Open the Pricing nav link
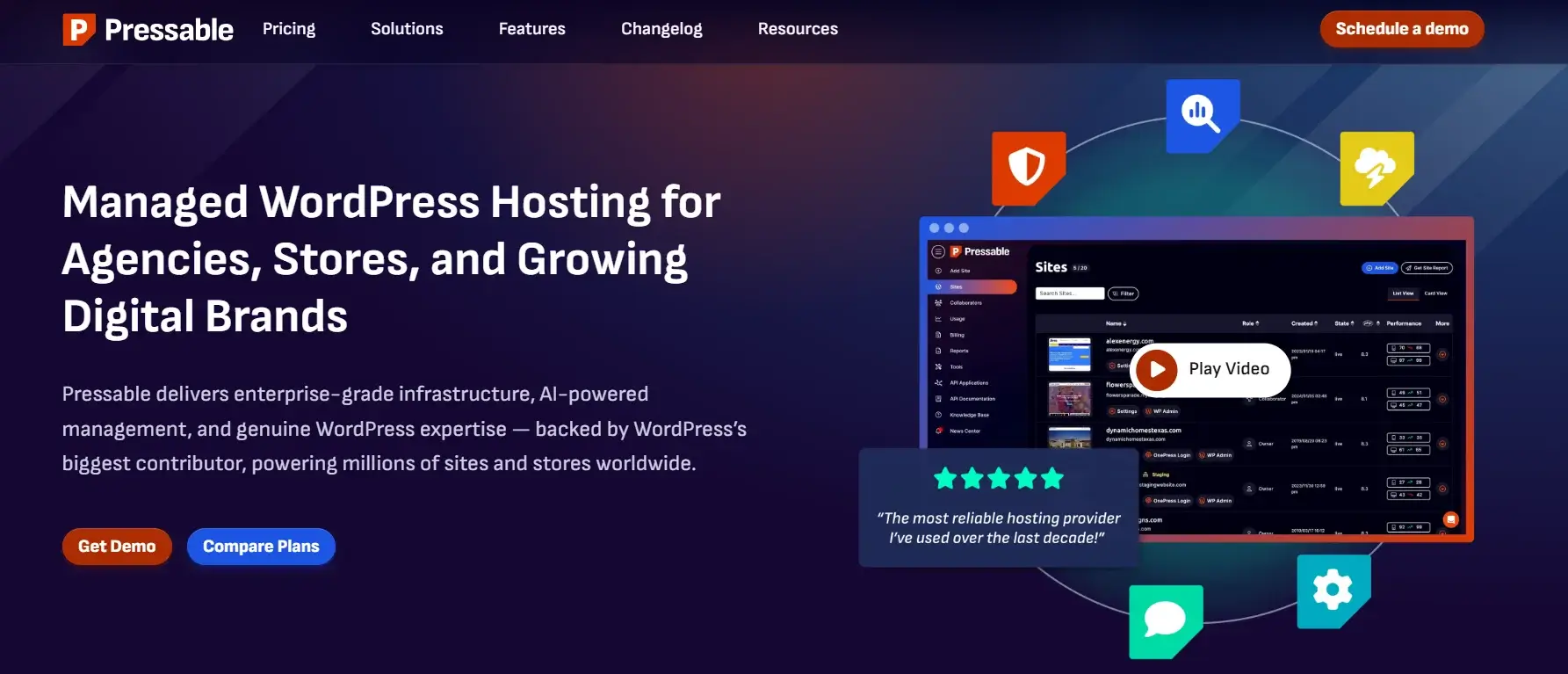This screenshot has height=674, width=1568. tap(289, 29)
